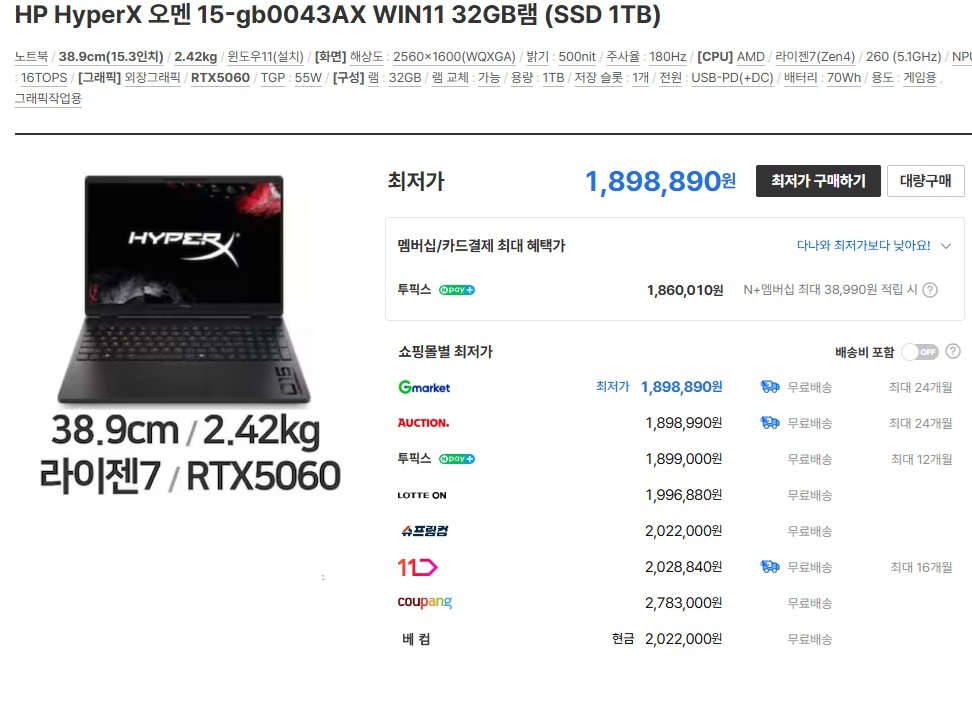
Task: Toggle the 배송비 포함 switch on
Action: pos(920,352)
